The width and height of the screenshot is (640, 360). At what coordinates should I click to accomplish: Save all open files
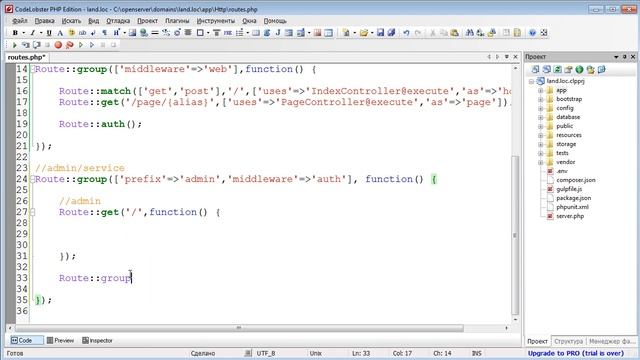pos(391,33)
